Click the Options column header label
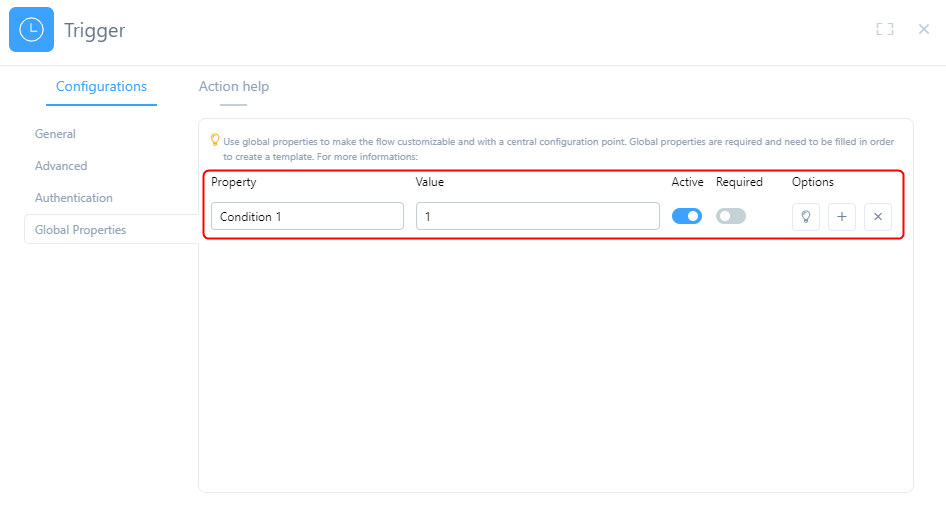This screenshot has height=513, width=946. tap(813, 182)
